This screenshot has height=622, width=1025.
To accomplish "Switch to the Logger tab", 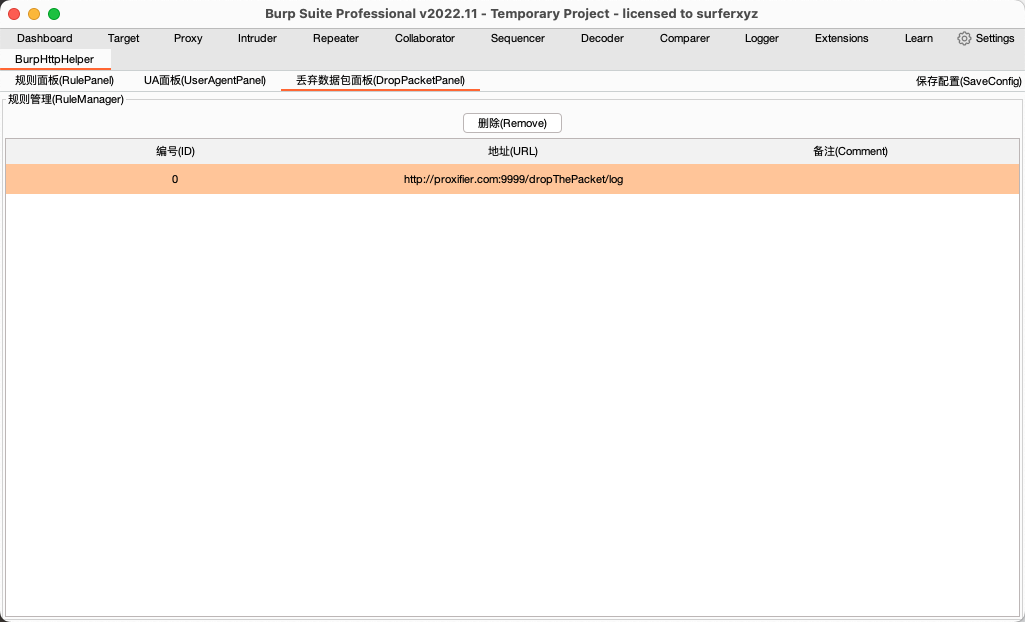I will click(762, 39).
